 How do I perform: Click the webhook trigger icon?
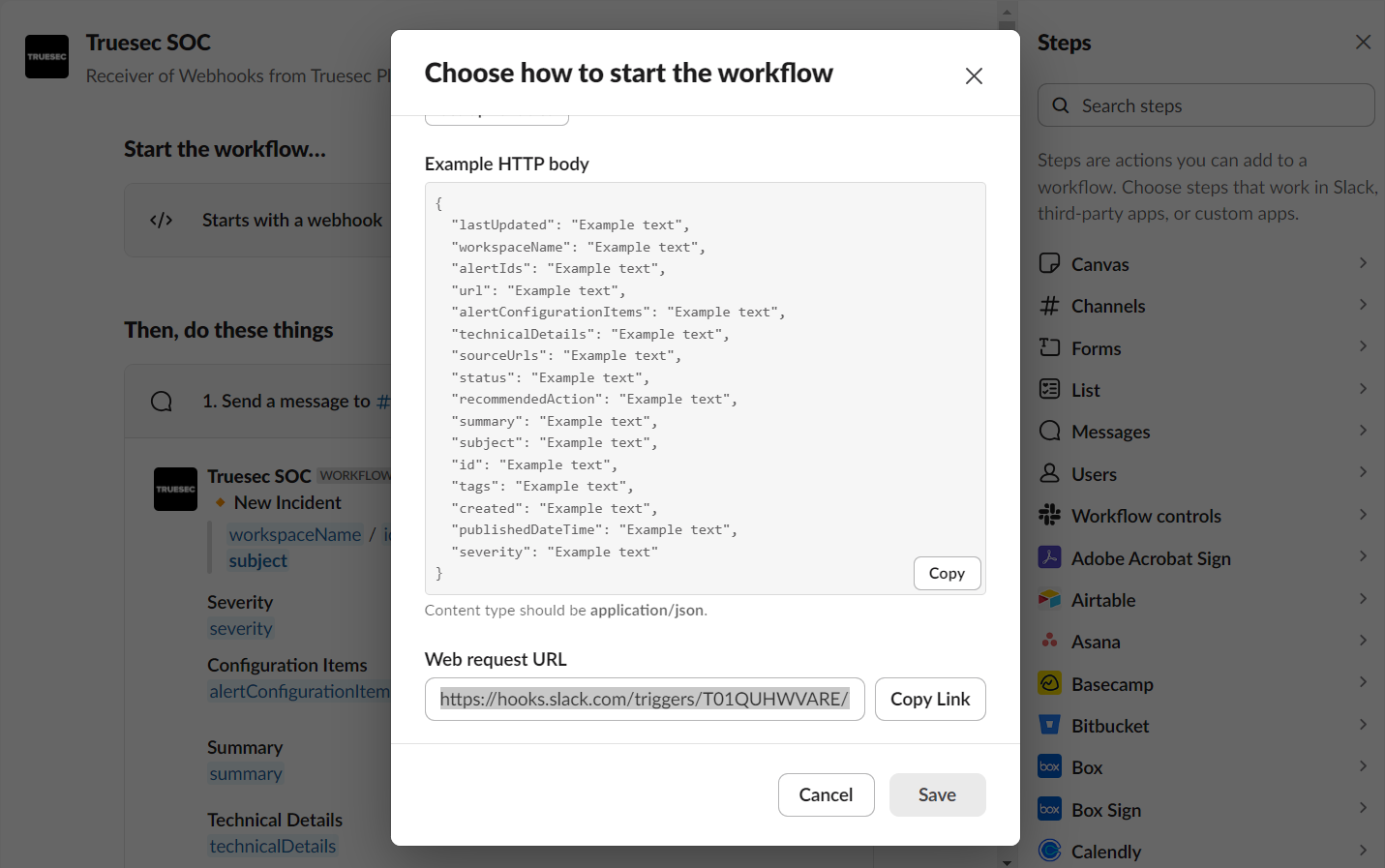pyautogui.click(x=161, y=220)
